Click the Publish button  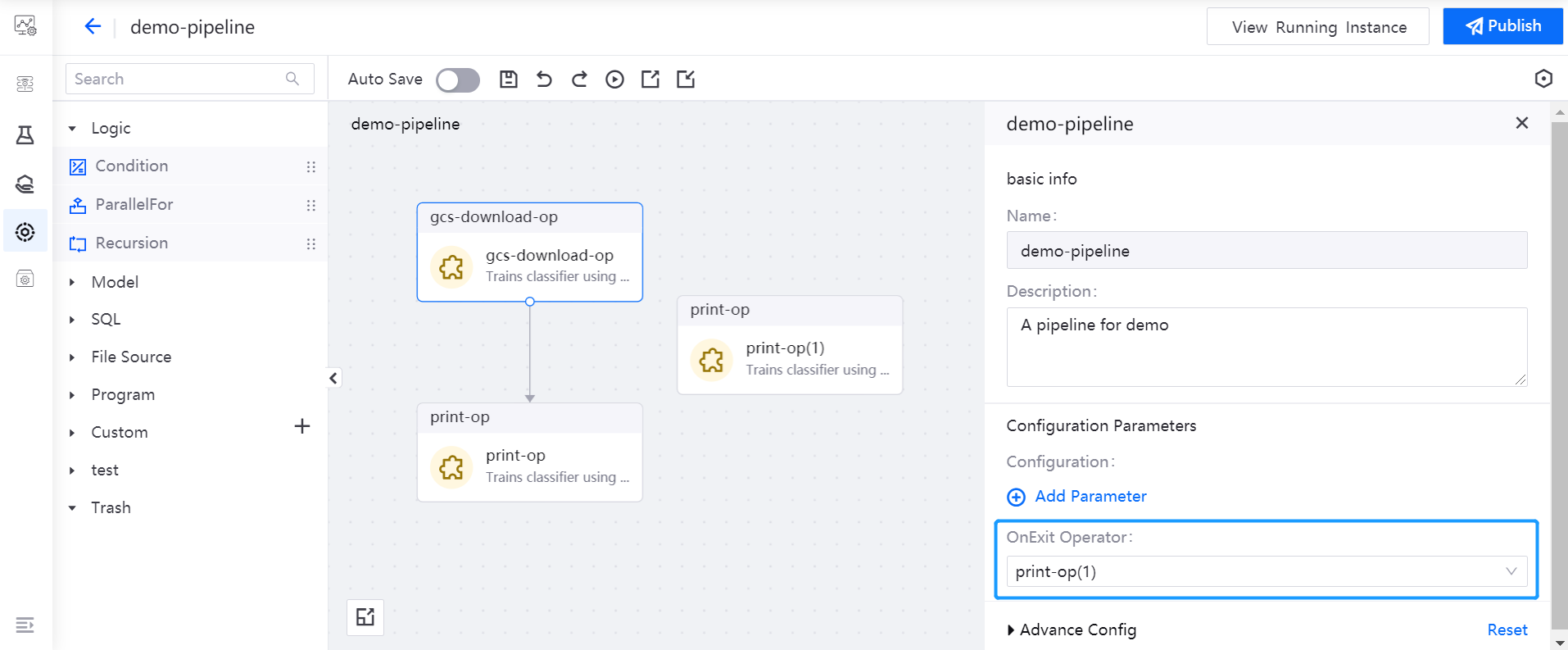1502,26
